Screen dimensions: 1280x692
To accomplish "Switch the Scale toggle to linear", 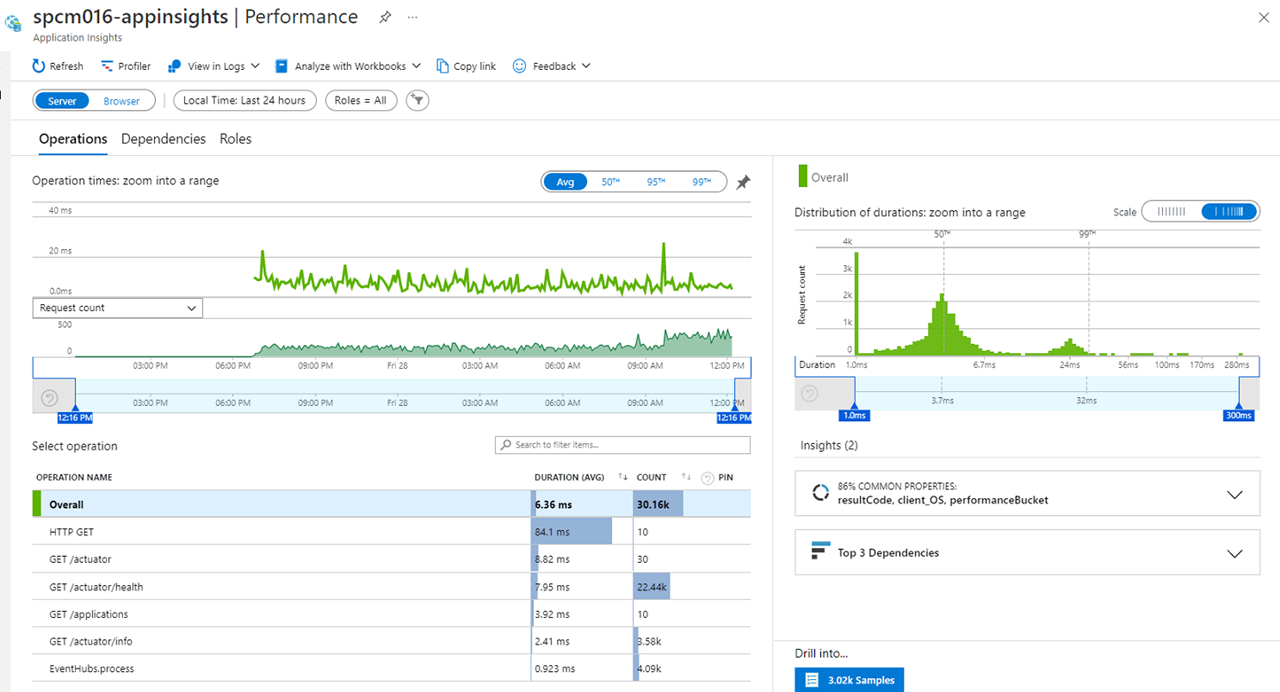I will (1170, 212).
